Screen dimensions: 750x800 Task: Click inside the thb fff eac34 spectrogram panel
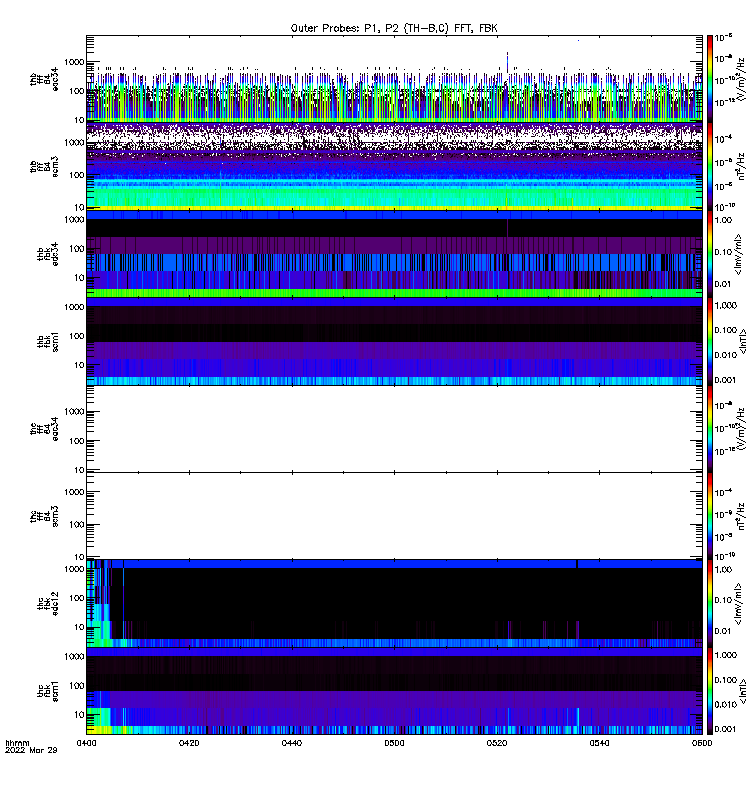point(394,79)
